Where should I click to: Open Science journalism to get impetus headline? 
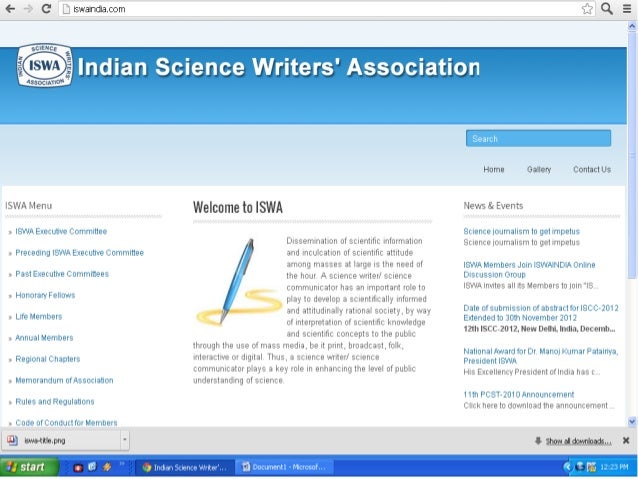[x=521, y=231]
